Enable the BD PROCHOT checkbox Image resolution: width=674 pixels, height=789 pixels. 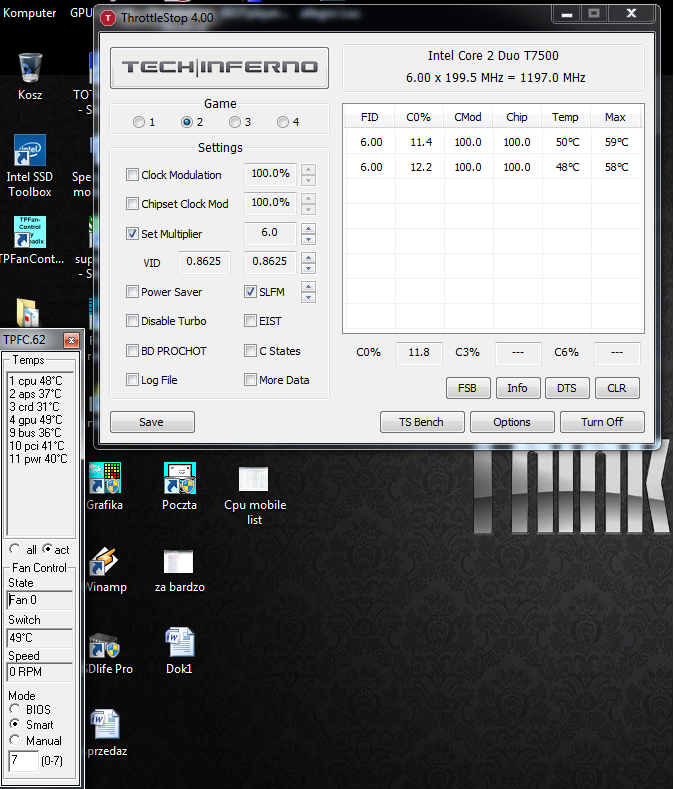coord(132,350)
